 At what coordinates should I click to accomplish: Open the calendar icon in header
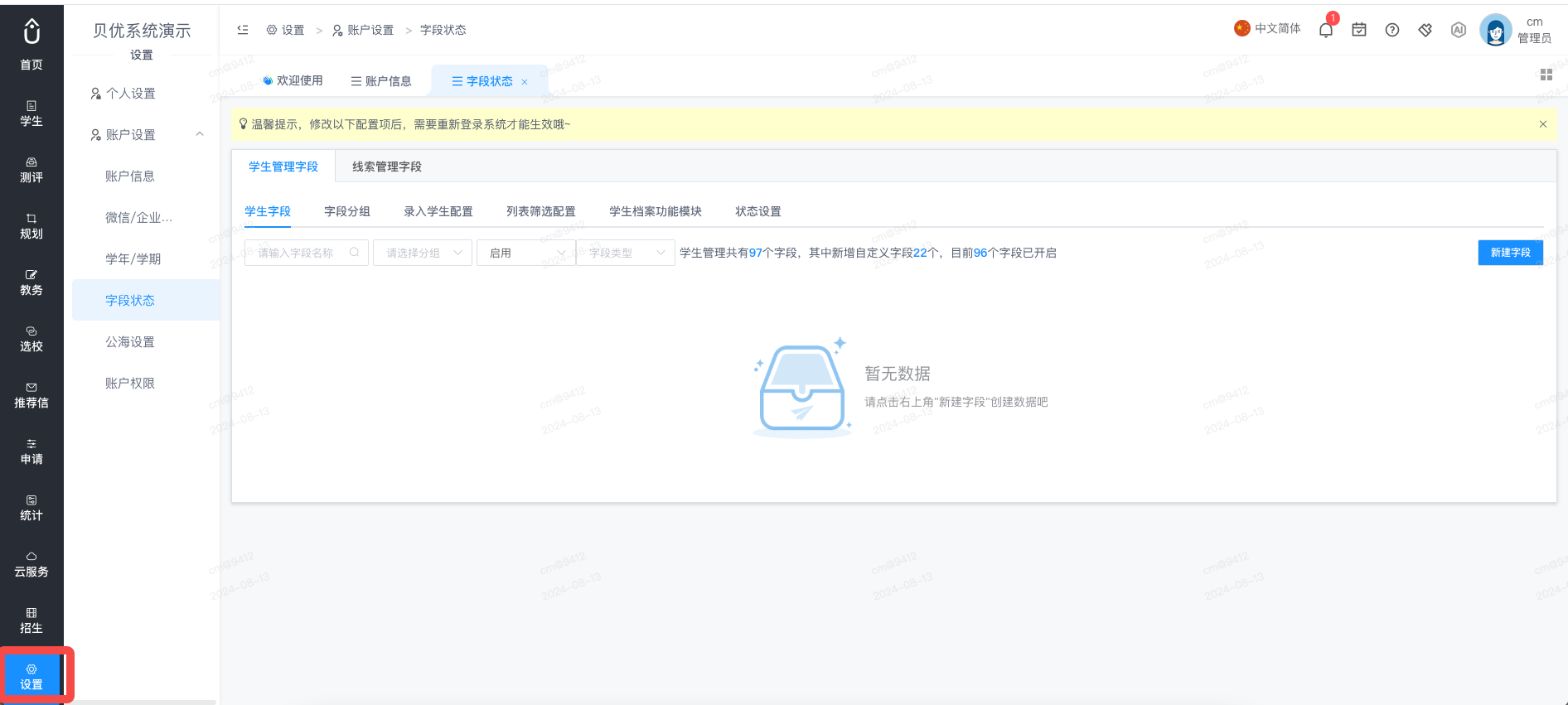point(1359,30)
